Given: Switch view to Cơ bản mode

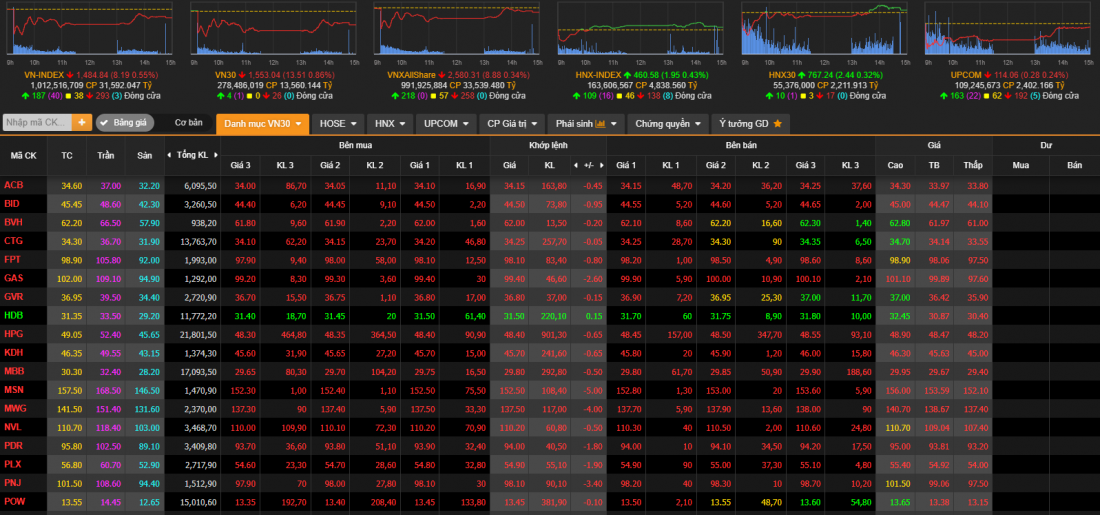Looking at the screenshot, I should click(x=188, y=123).
